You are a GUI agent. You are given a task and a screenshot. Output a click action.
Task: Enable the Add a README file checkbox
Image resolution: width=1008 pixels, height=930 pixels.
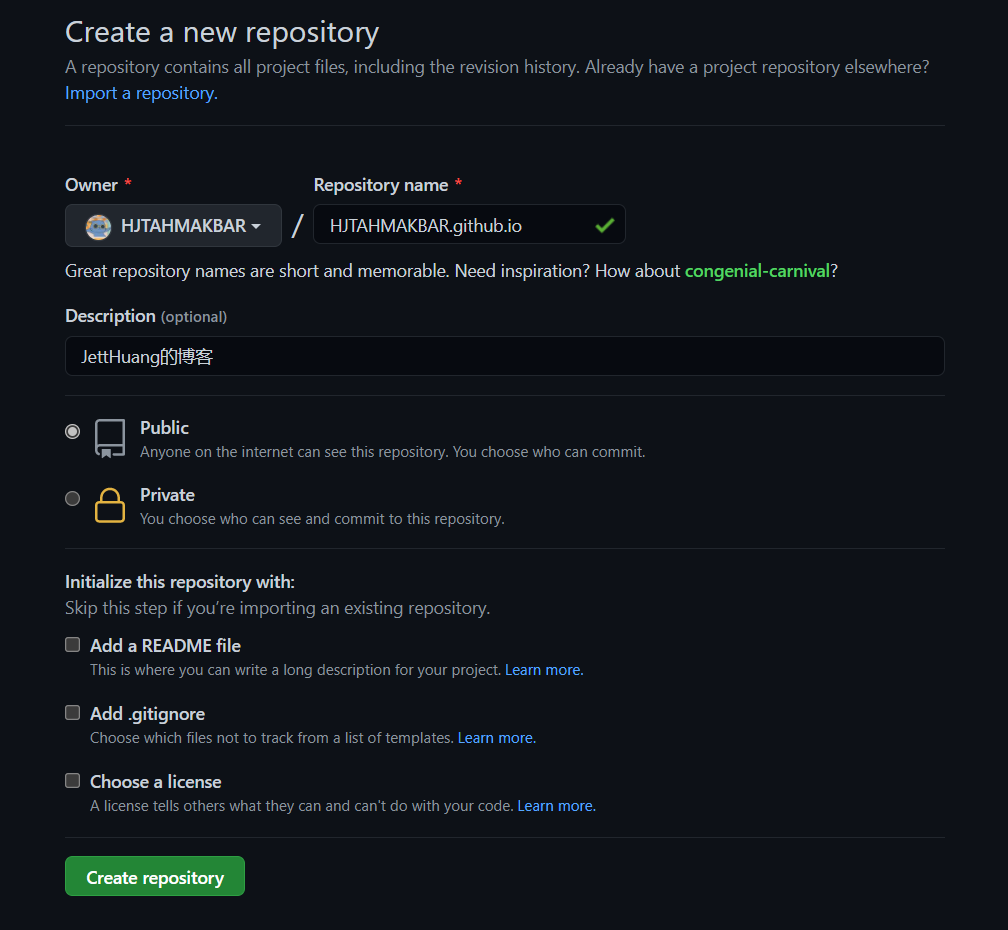[x=73, y=645]
